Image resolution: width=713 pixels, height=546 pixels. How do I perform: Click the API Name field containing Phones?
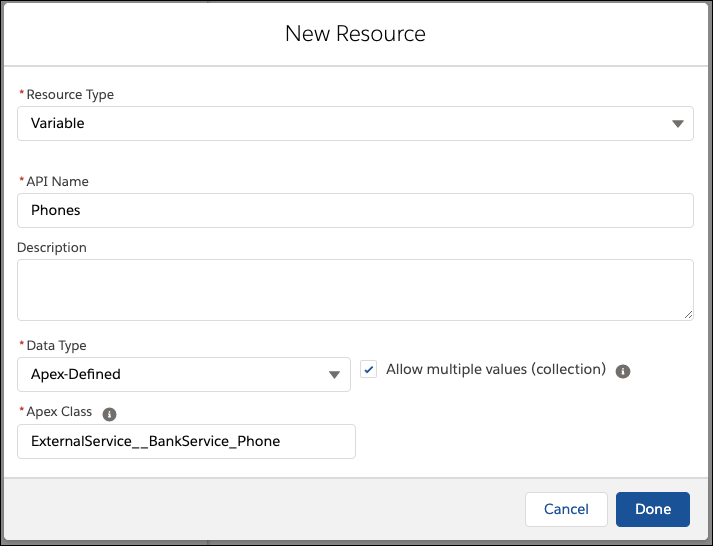point(355,210)
